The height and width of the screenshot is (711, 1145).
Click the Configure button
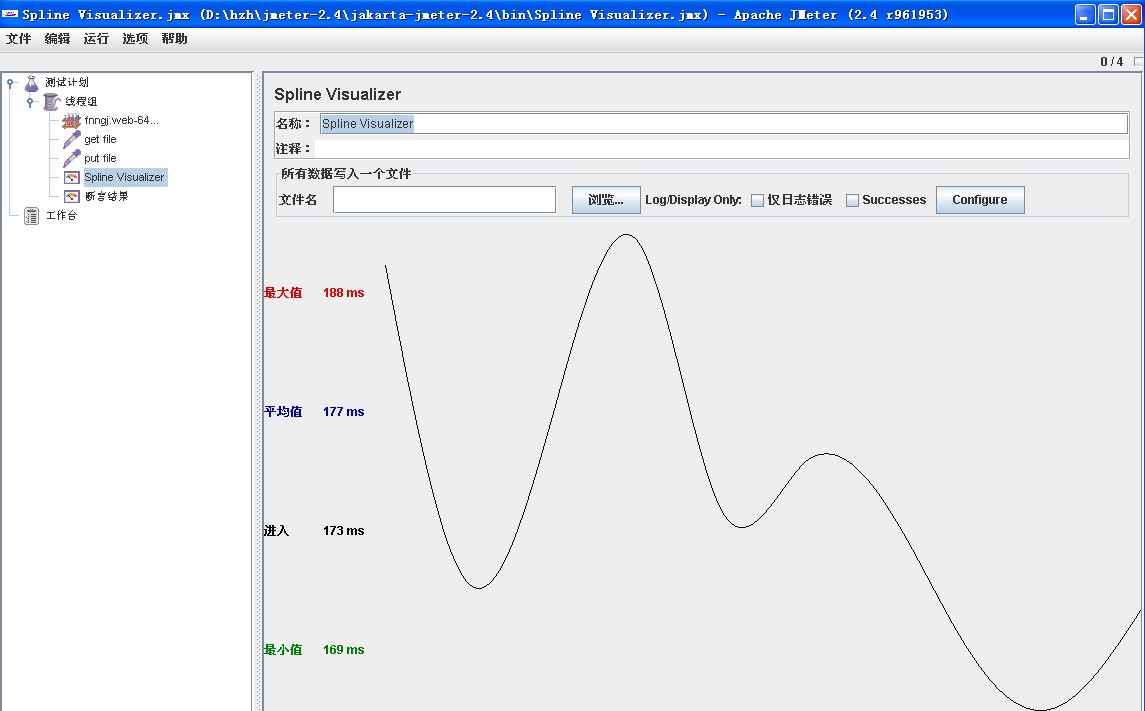980,200
